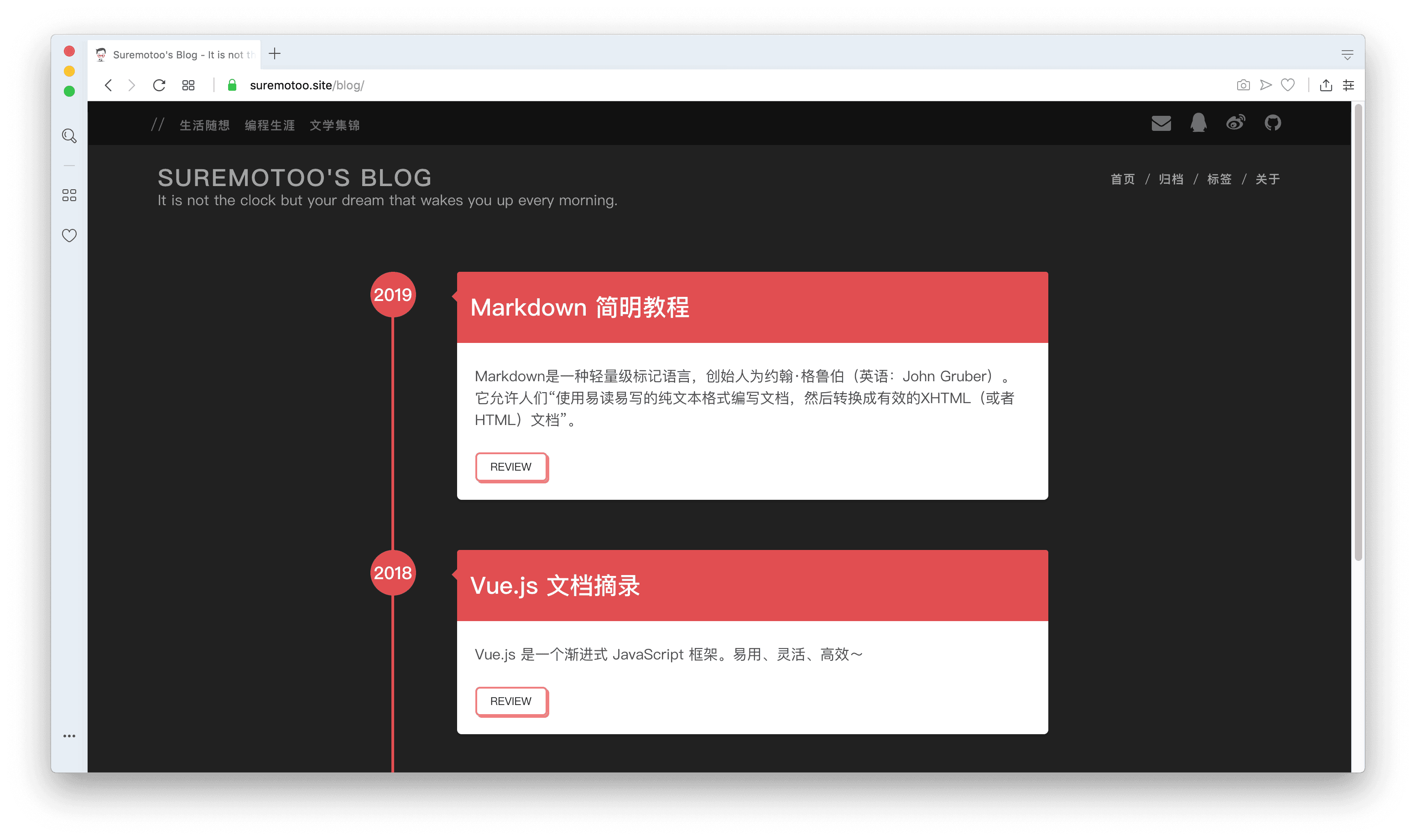
Task: Click the email envelope icon in header
Action: coord(1161,123)
